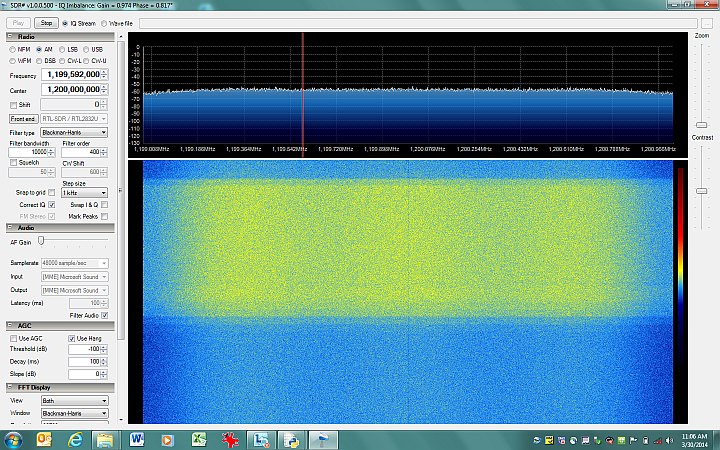
Task: Click the Stop button
Action: (x=46, y=23)
